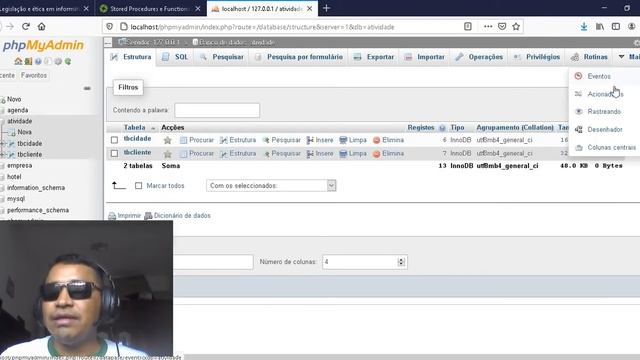Select the information_schema database in the tree
This screenshot has width=640, height=360.
point(36,188)
